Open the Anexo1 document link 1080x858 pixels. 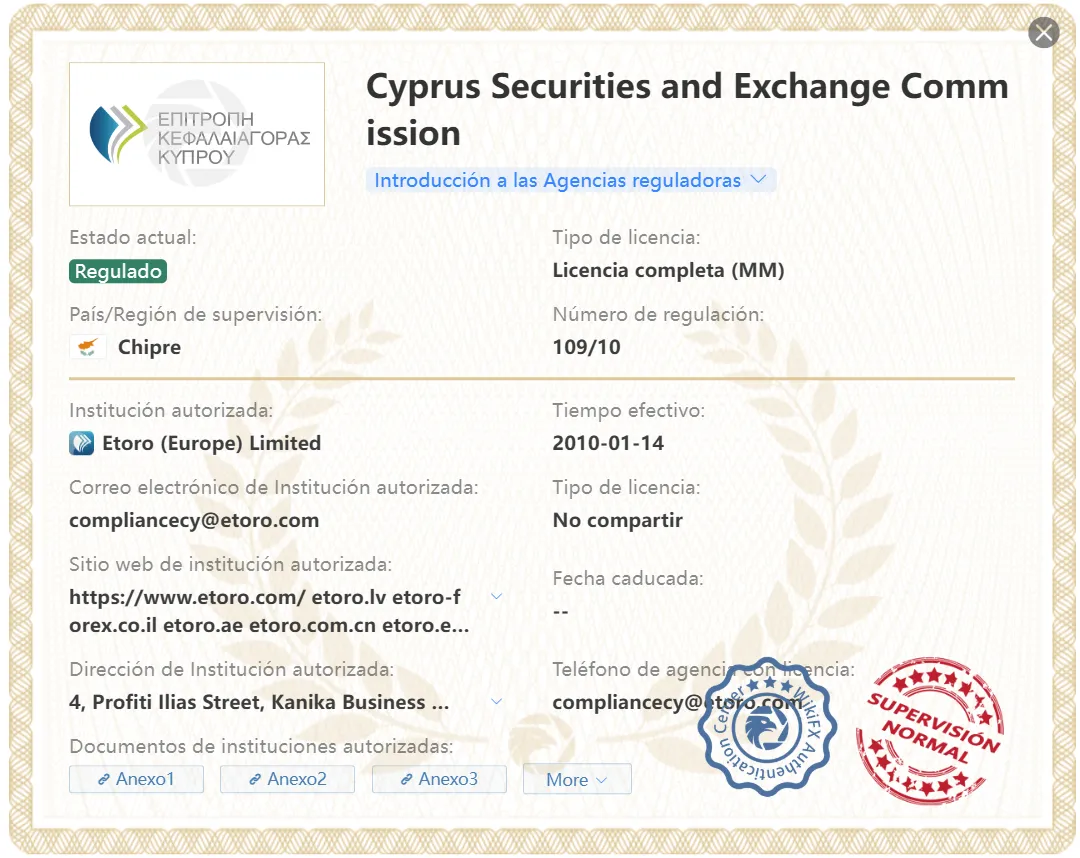(136, 779)
